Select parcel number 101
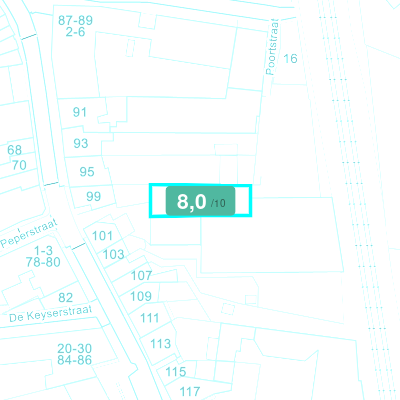 (x=102, y=236)
